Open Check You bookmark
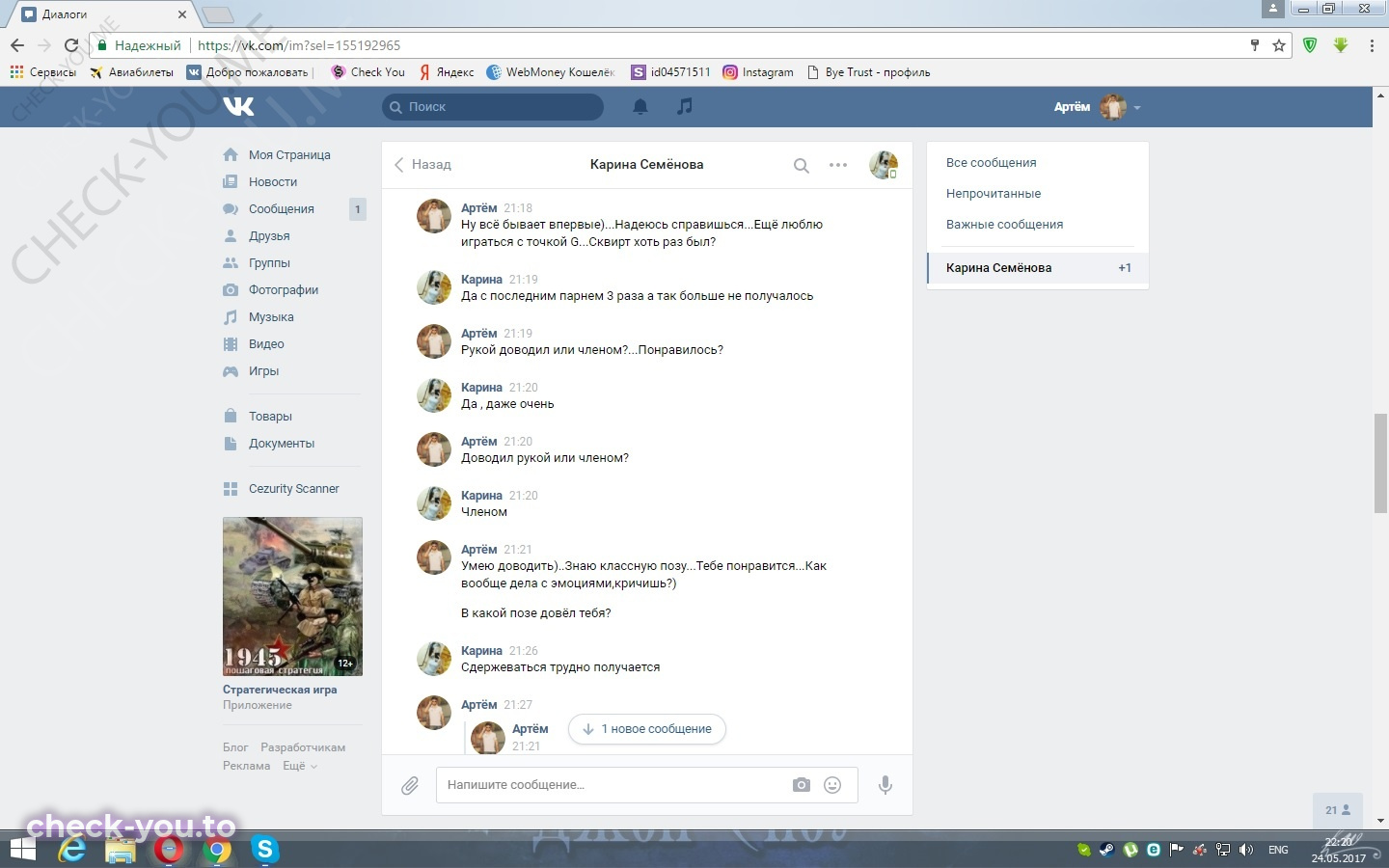Screen dimensions: 1389x868 click(368, 72)
